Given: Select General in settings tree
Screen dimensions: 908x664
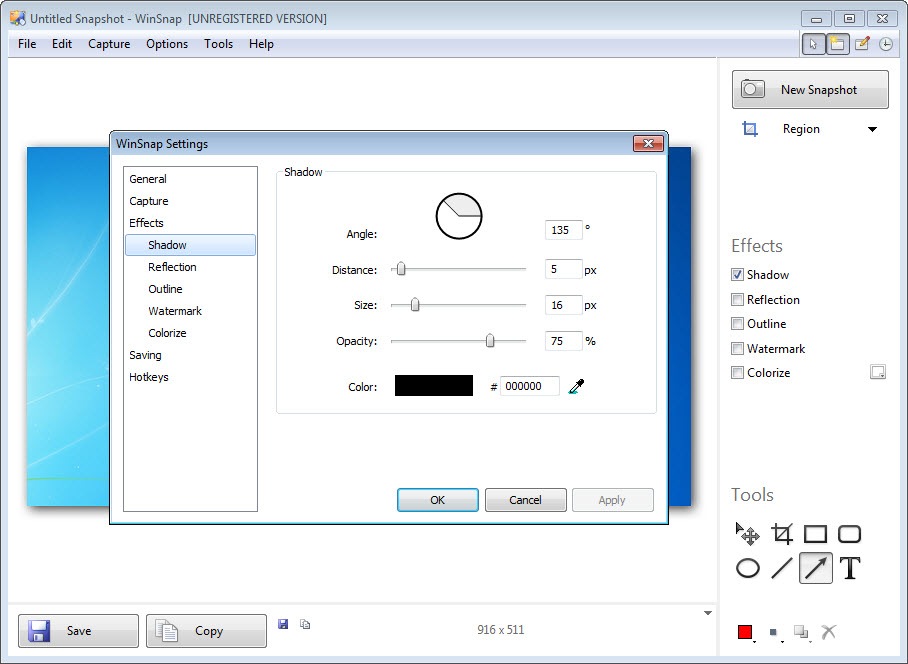Looking at the screenshot, I should (148, 179).
